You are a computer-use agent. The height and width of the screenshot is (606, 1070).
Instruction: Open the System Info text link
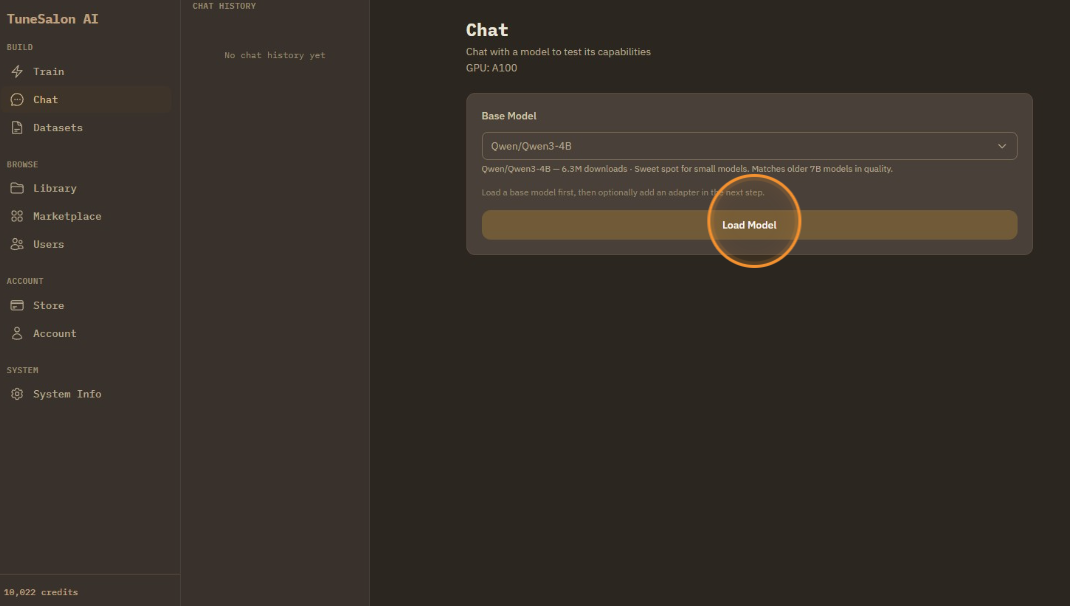67,394
